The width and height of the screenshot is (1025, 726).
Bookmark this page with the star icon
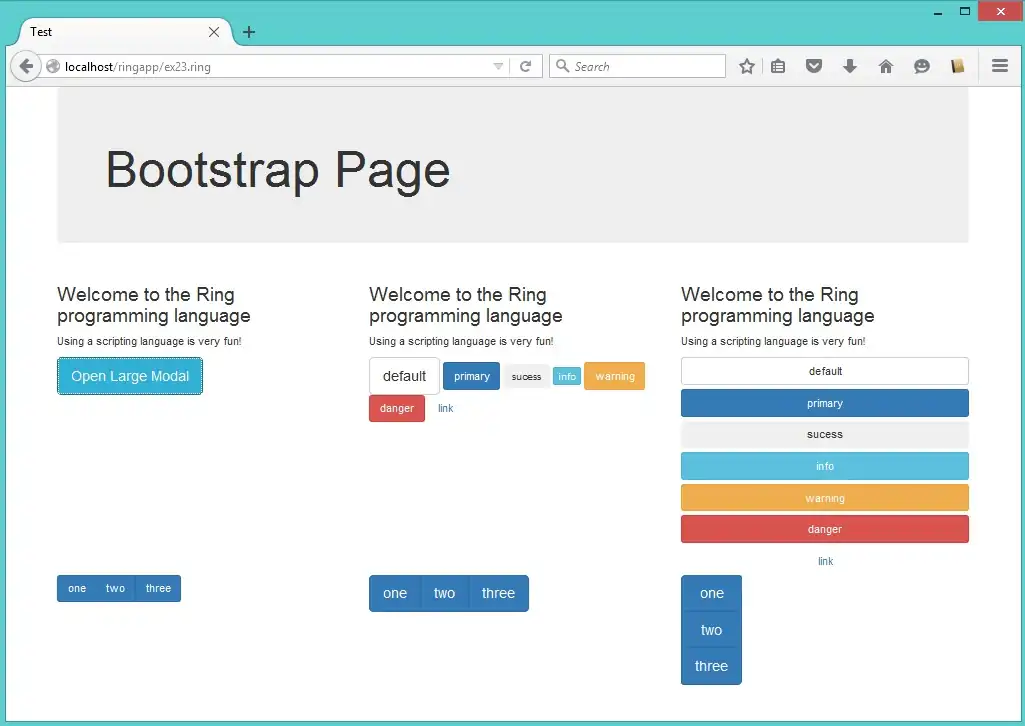[x=746, y=67]
